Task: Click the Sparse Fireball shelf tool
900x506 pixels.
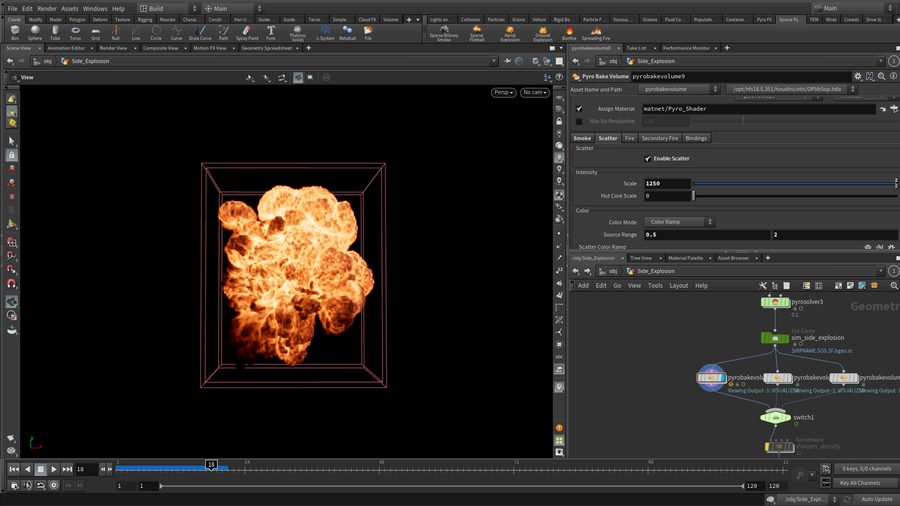Action: point(476,33)
